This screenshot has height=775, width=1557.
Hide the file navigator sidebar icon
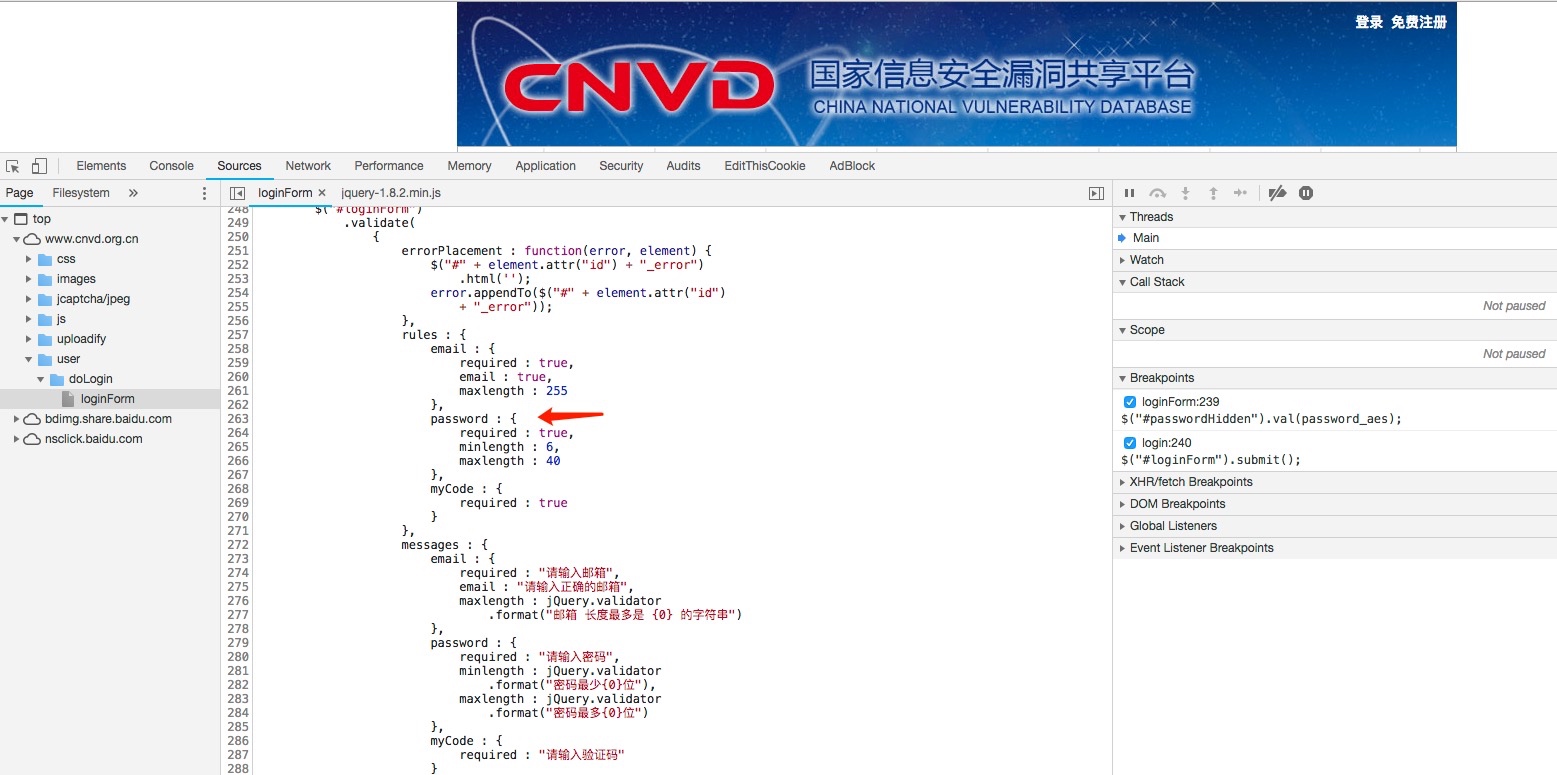click(237, 193)
